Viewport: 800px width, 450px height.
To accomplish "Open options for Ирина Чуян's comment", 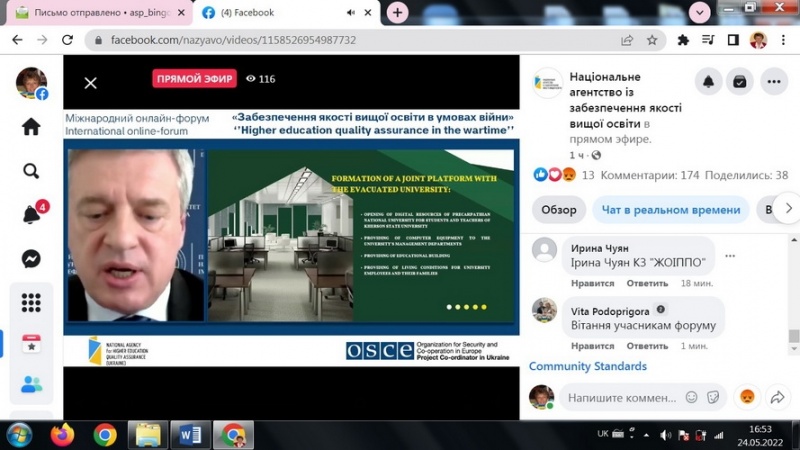I will point(731,256).
